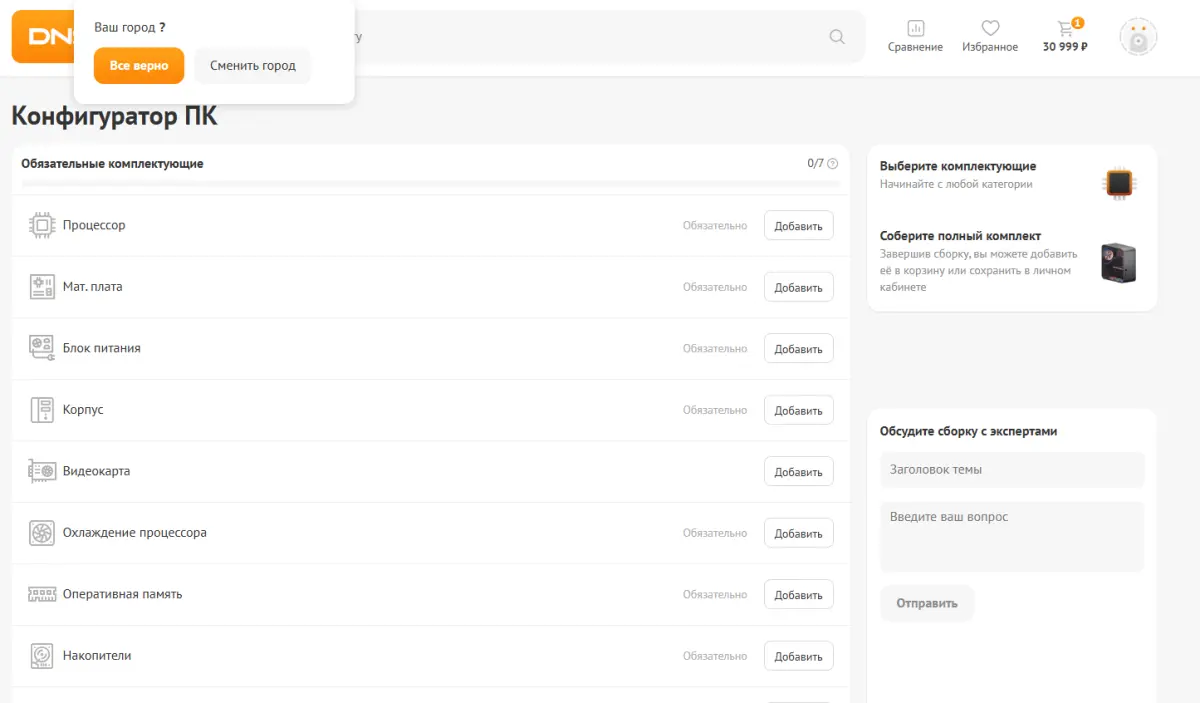
Task: Focus the Введите ваш вопрос text area
Action: [1012, 537]
